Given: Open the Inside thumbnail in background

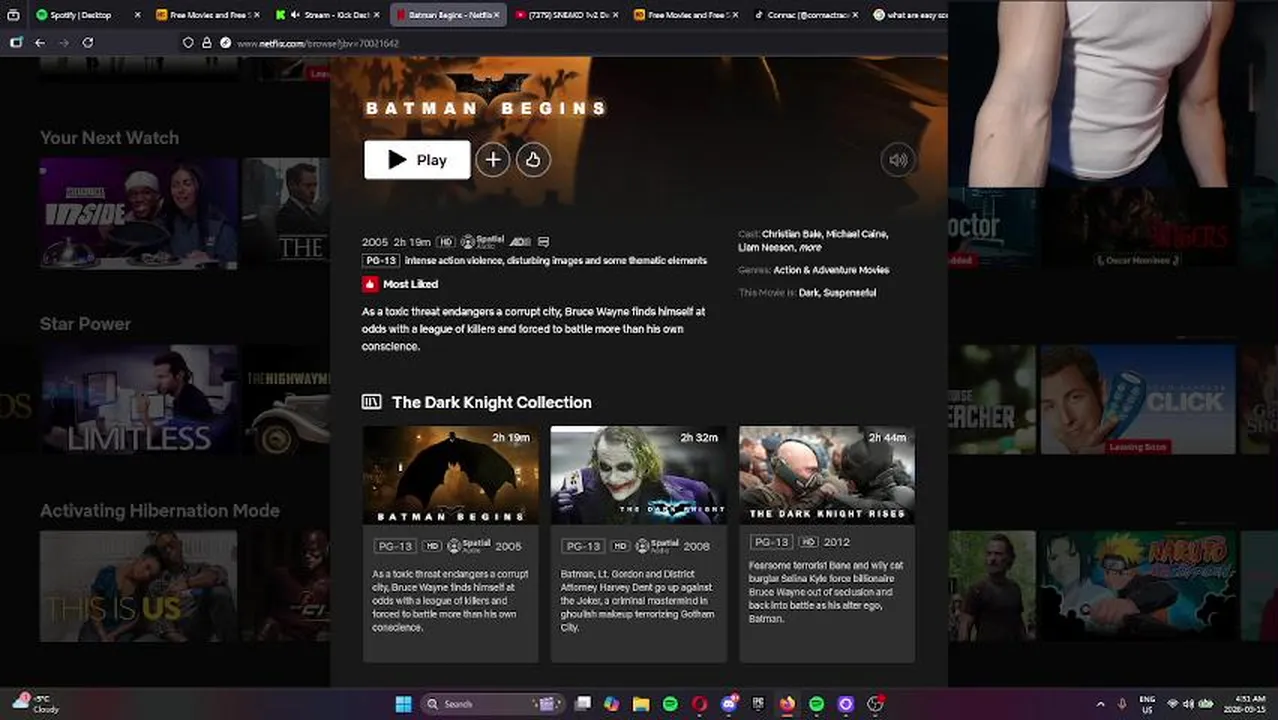Looking at the screenshot, I should [139, 213].
